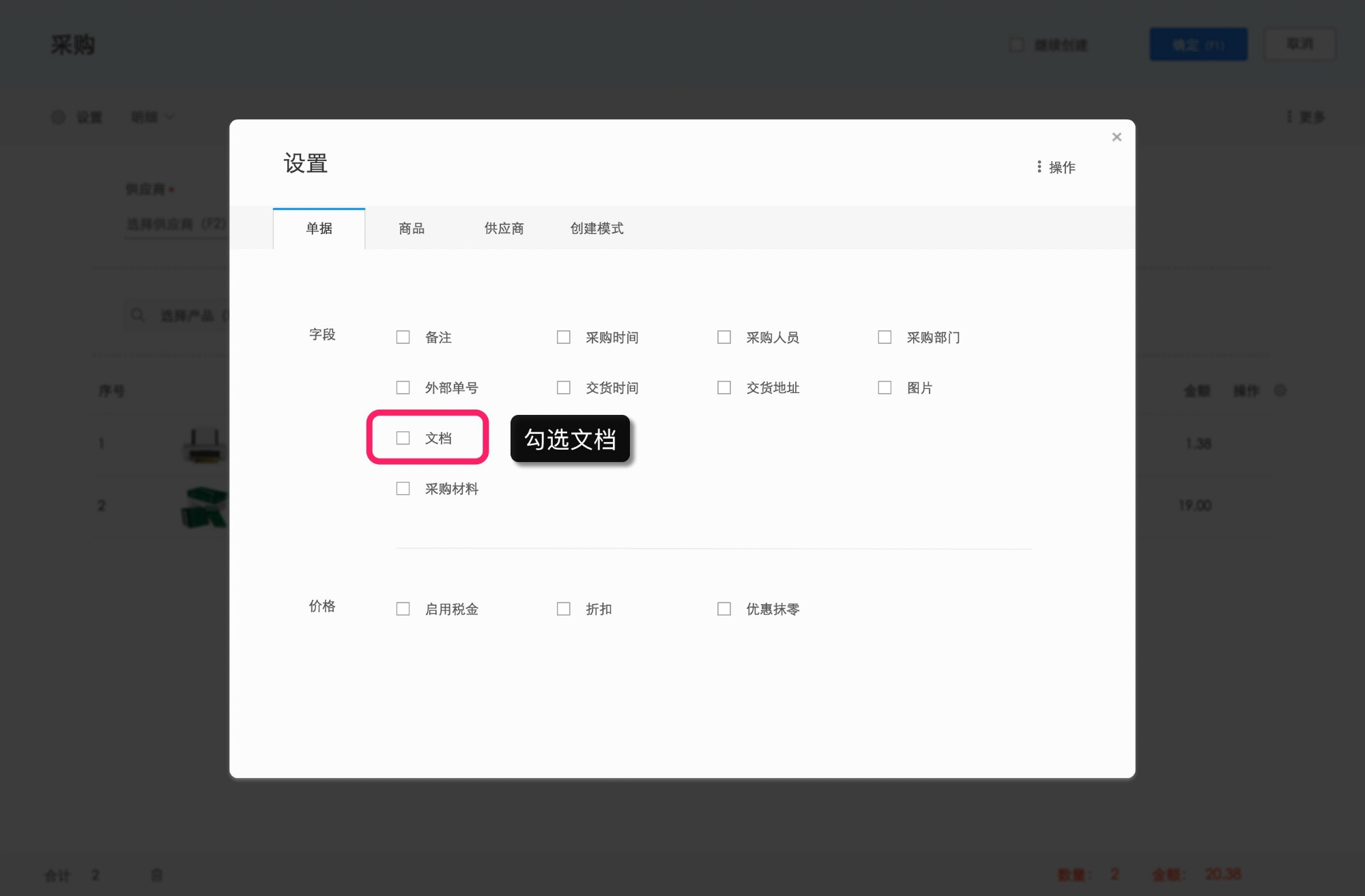Click the product search magnifier icon
Screen dimensions: 1365x896
coord(138,315)
